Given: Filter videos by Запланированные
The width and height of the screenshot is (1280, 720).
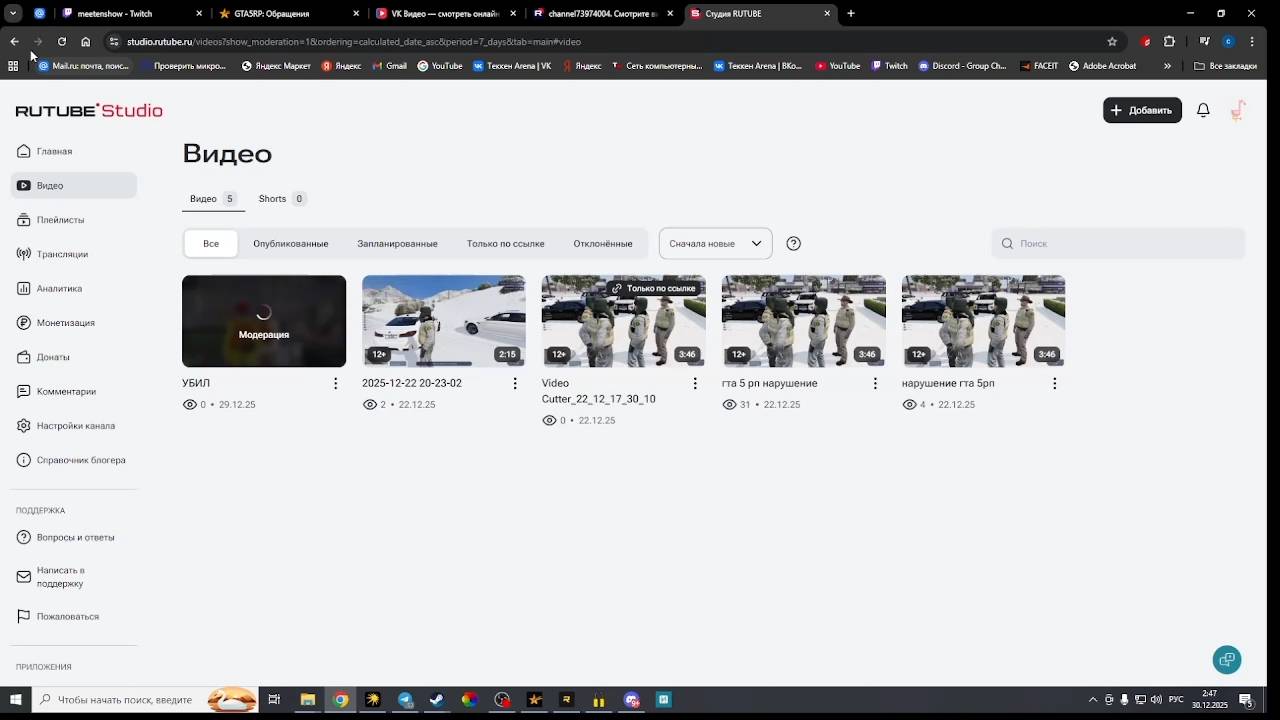Looking at the screenshot, I should (x=397, y=244).
